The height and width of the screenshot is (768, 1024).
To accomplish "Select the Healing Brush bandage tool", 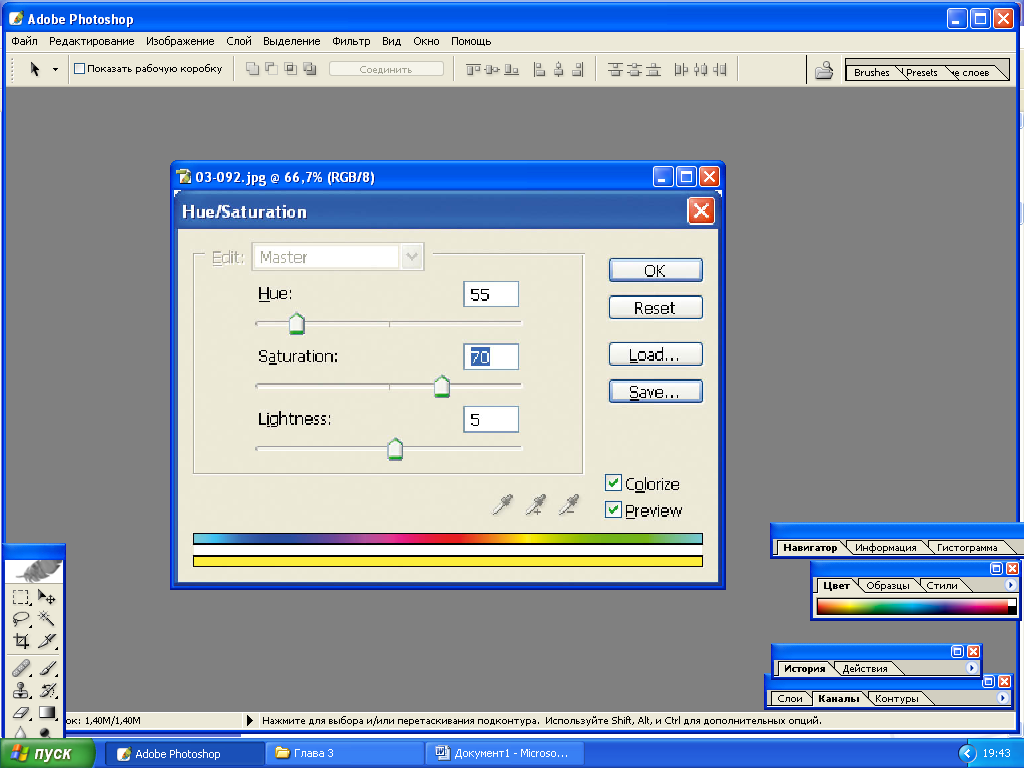I will pyautogui.click(x=21, y=668).
